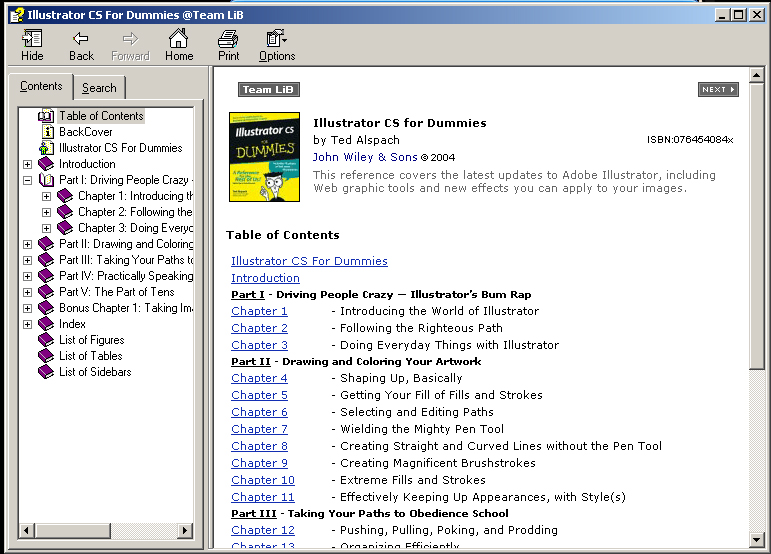Open the Chapter 10 link
Screen dimensions: 771x554
[263, 480]
